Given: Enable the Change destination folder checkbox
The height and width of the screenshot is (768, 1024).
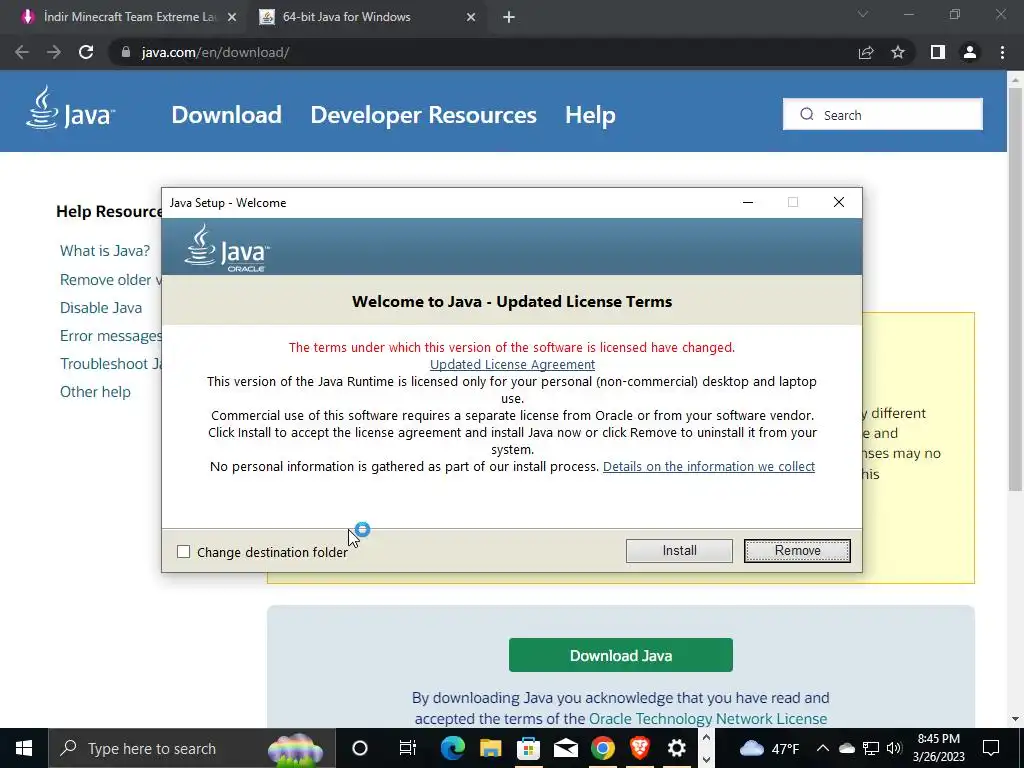Looking at the screenshot, I should click(184, 552).
